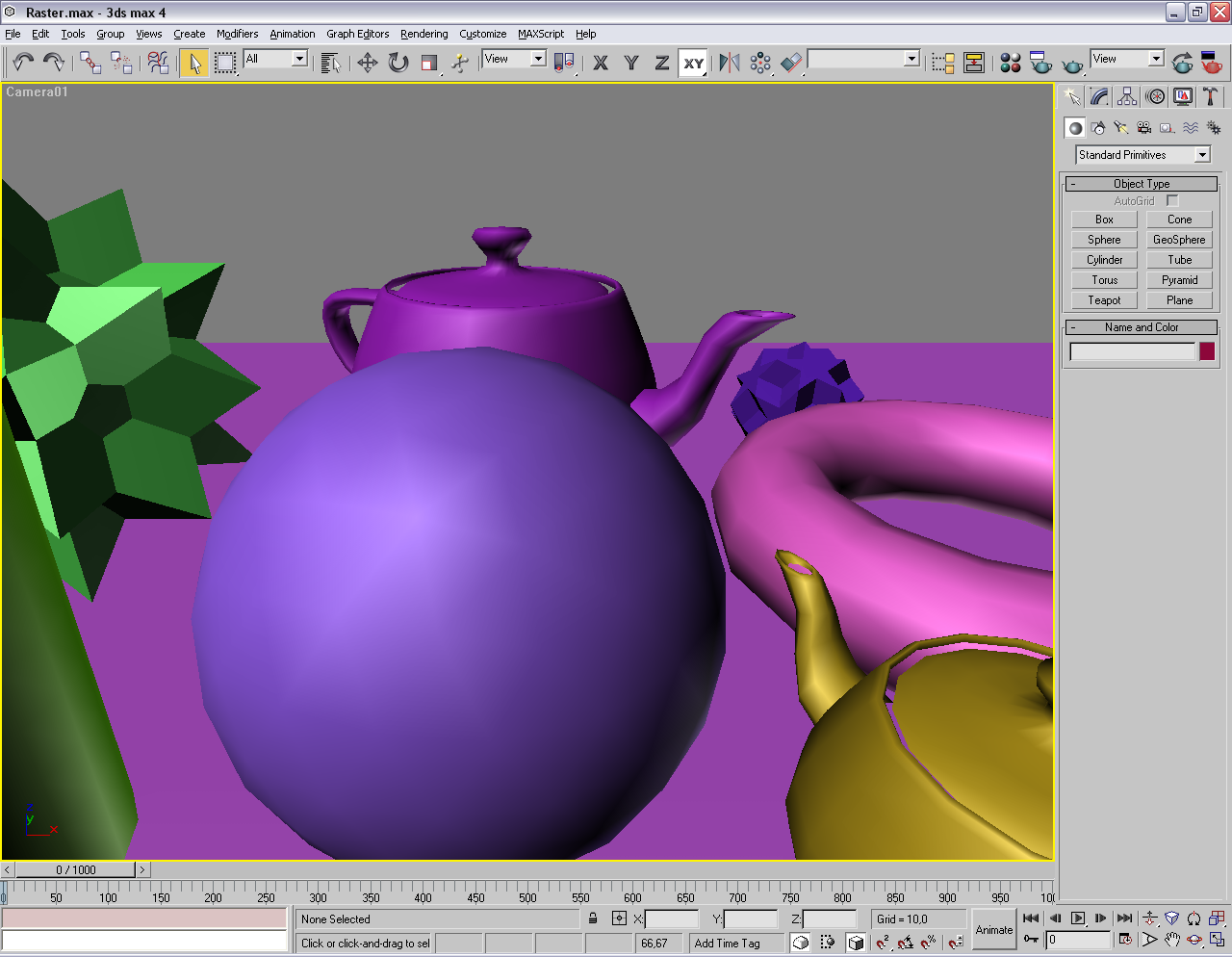This screenshot has height=957, width=1232.
Task: Open the Cameras creation category
Action: tap(1144, 128)
